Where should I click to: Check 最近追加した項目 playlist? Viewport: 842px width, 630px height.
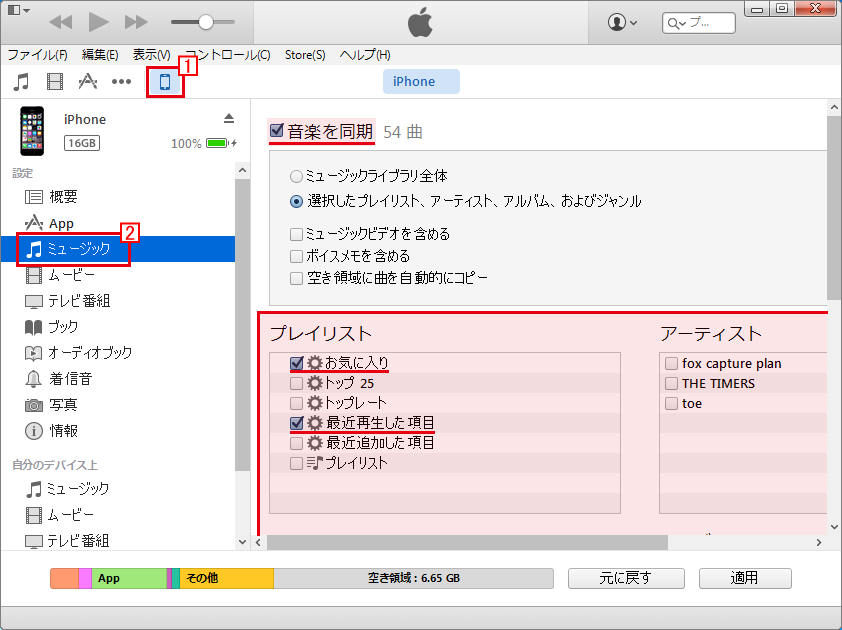coord(296,443)
